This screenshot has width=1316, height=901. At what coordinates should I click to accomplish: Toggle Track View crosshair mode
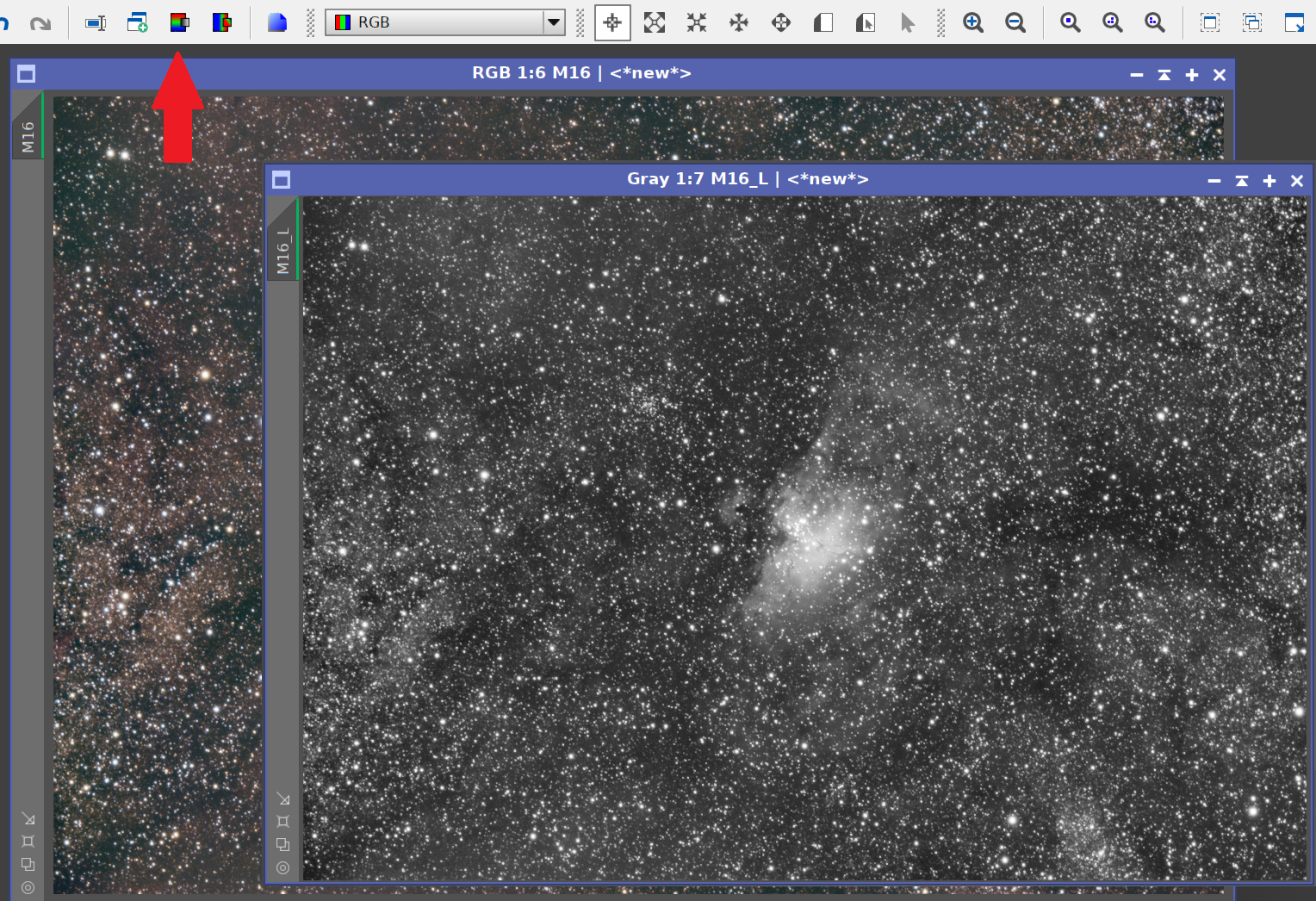612,22
